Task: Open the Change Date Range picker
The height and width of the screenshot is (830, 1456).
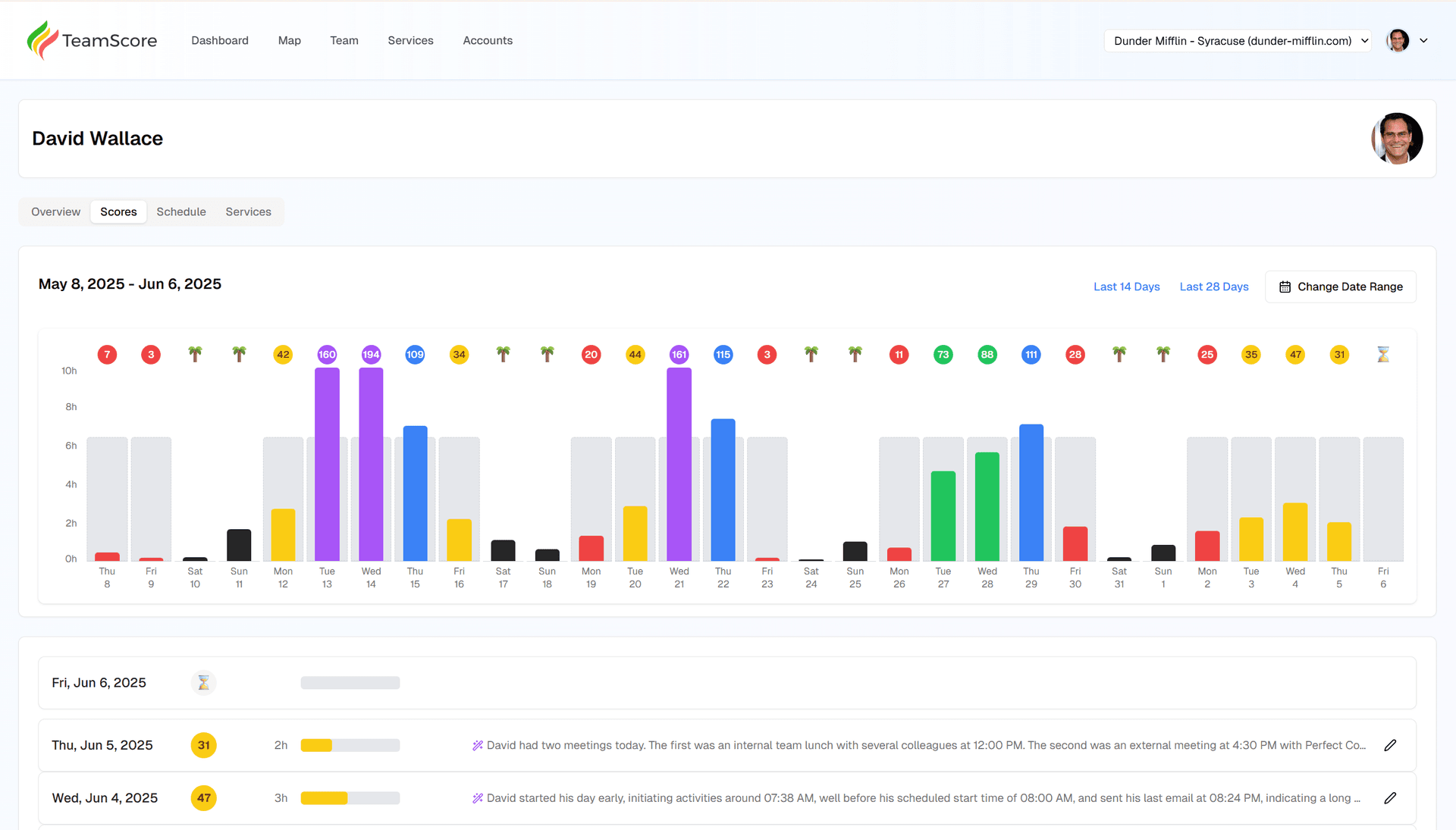Action: [1340, 287]
